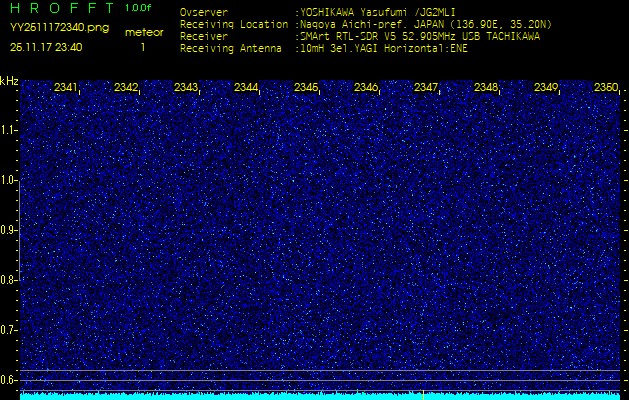Click the cyan signal strip at bottom

(320, 395)
